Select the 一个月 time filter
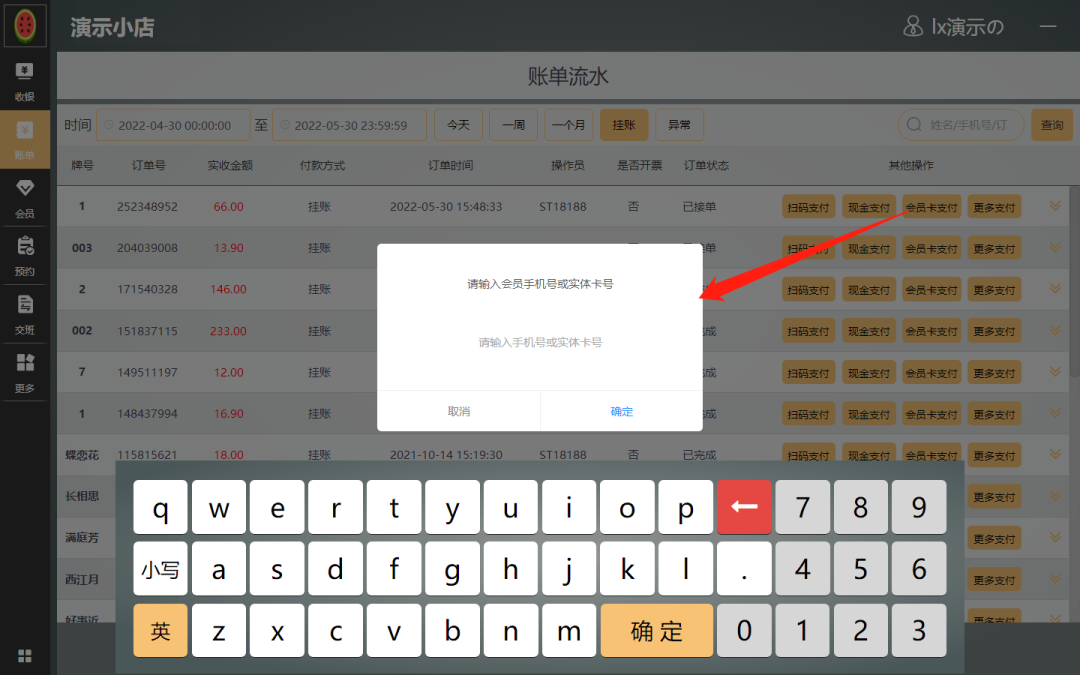The image size is (1080, 675). 568,125
